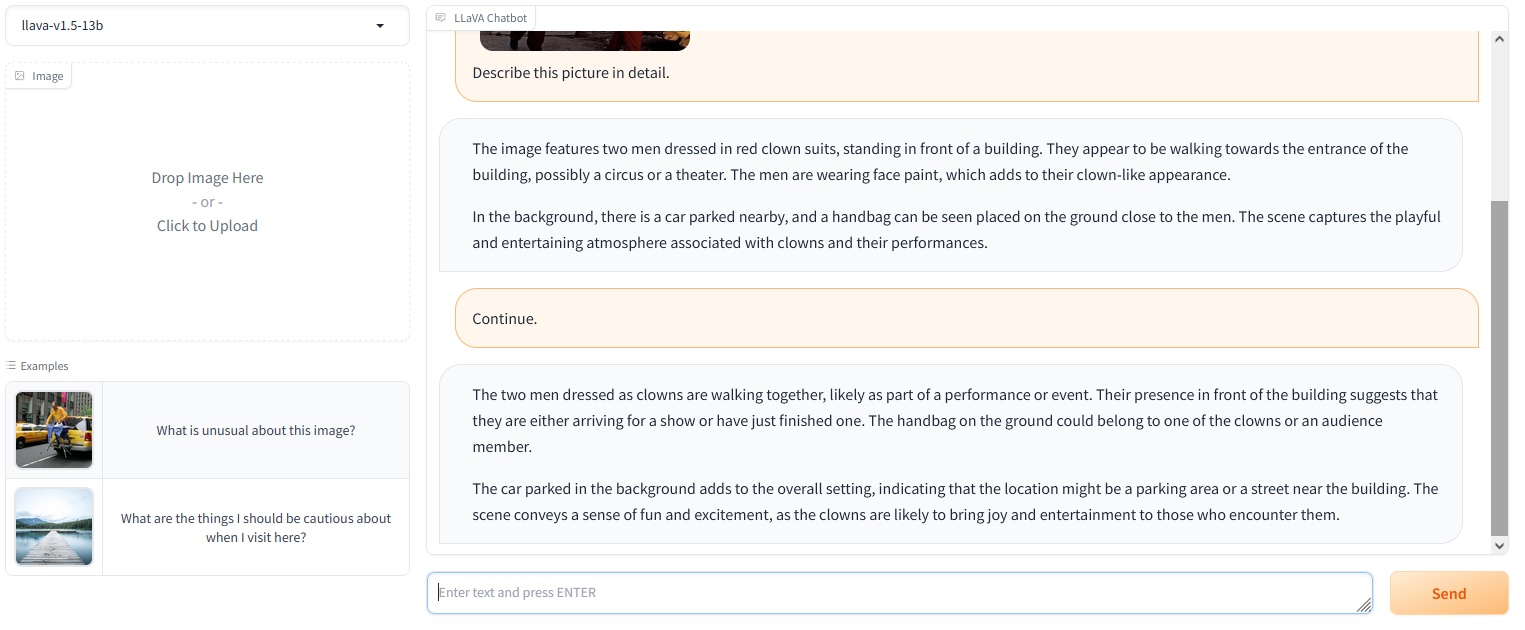
Task: Click the scroll up arrow in the chat
Action: tap(1499, 39)
